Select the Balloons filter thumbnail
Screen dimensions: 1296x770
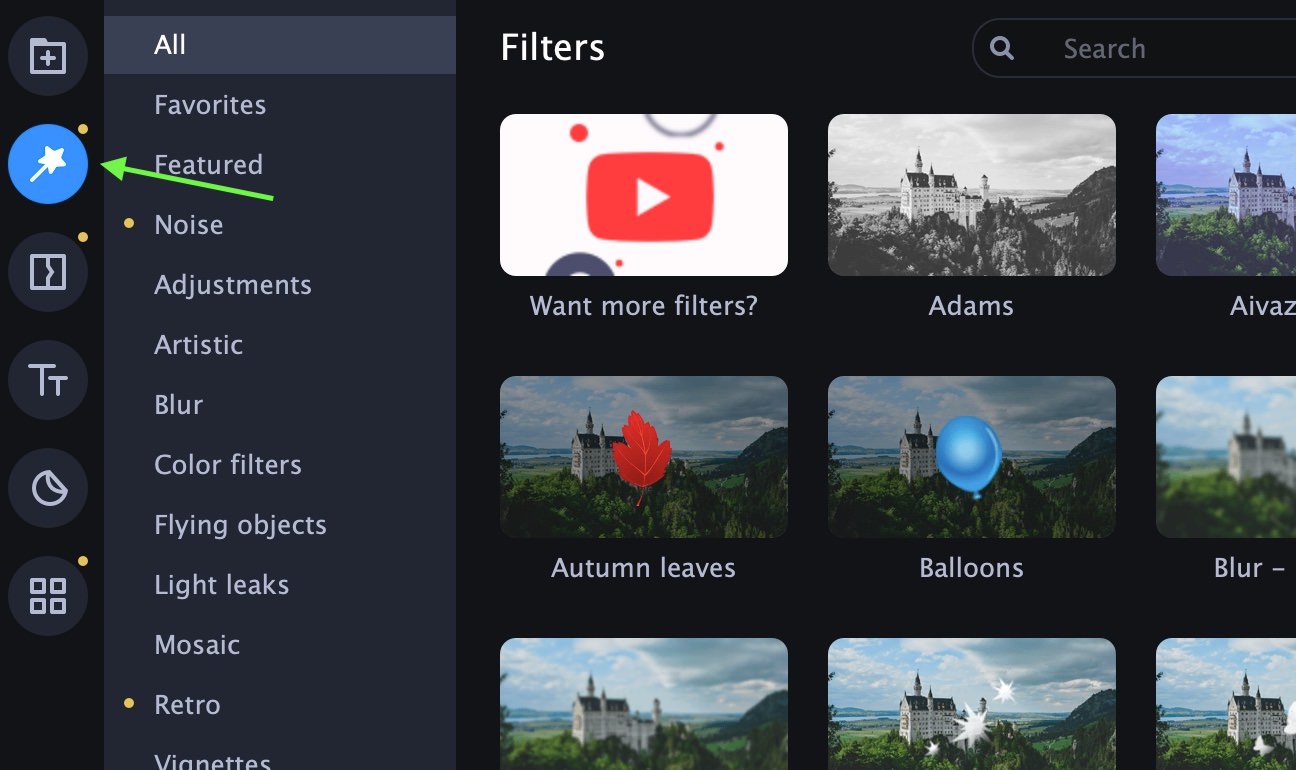tap(972, 457)
